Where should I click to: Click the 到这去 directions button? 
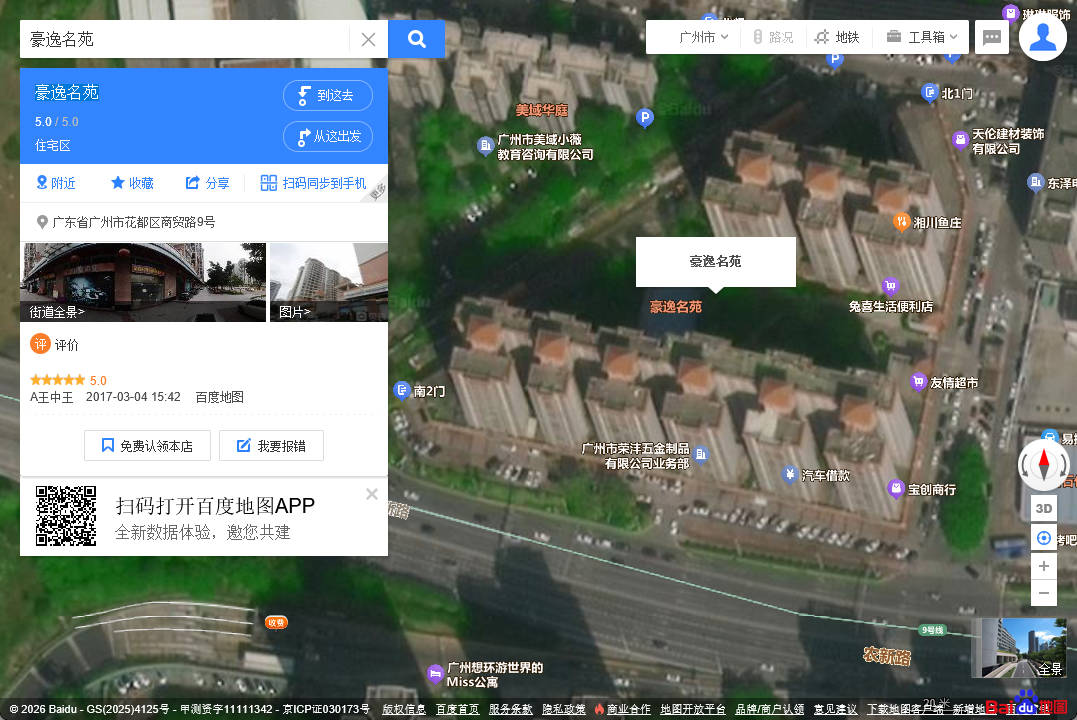[x=328, y=96]
